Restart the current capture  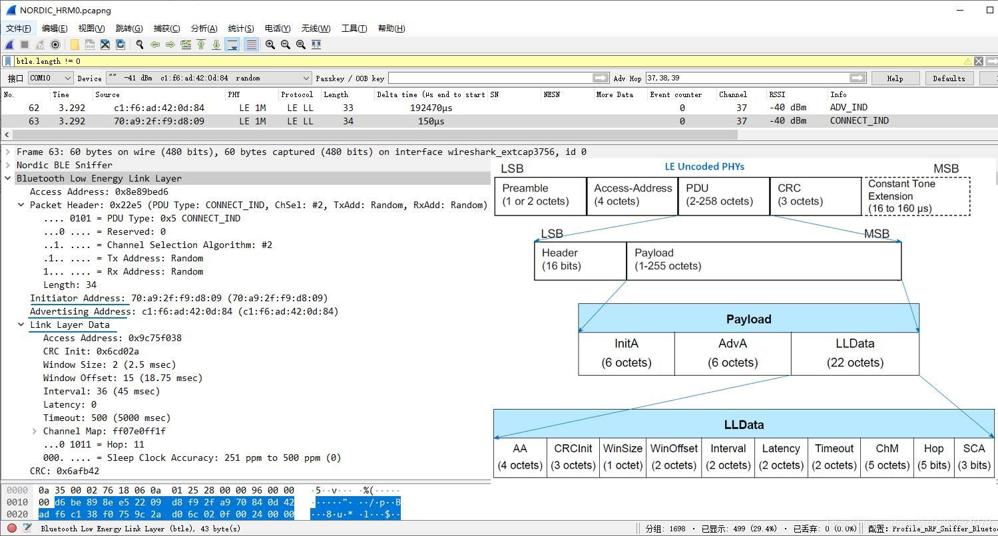click(x=40, y=45)
